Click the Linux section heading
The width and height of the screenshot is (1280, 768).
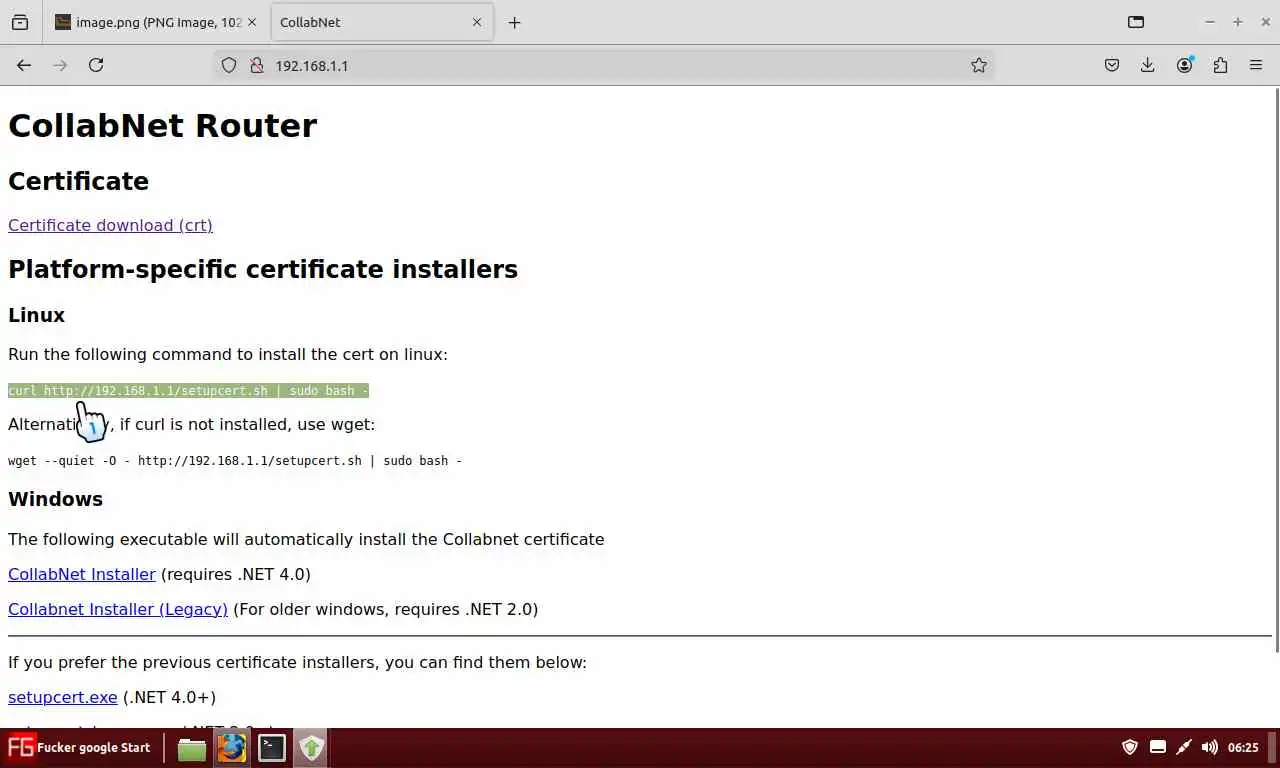[36, 315]
